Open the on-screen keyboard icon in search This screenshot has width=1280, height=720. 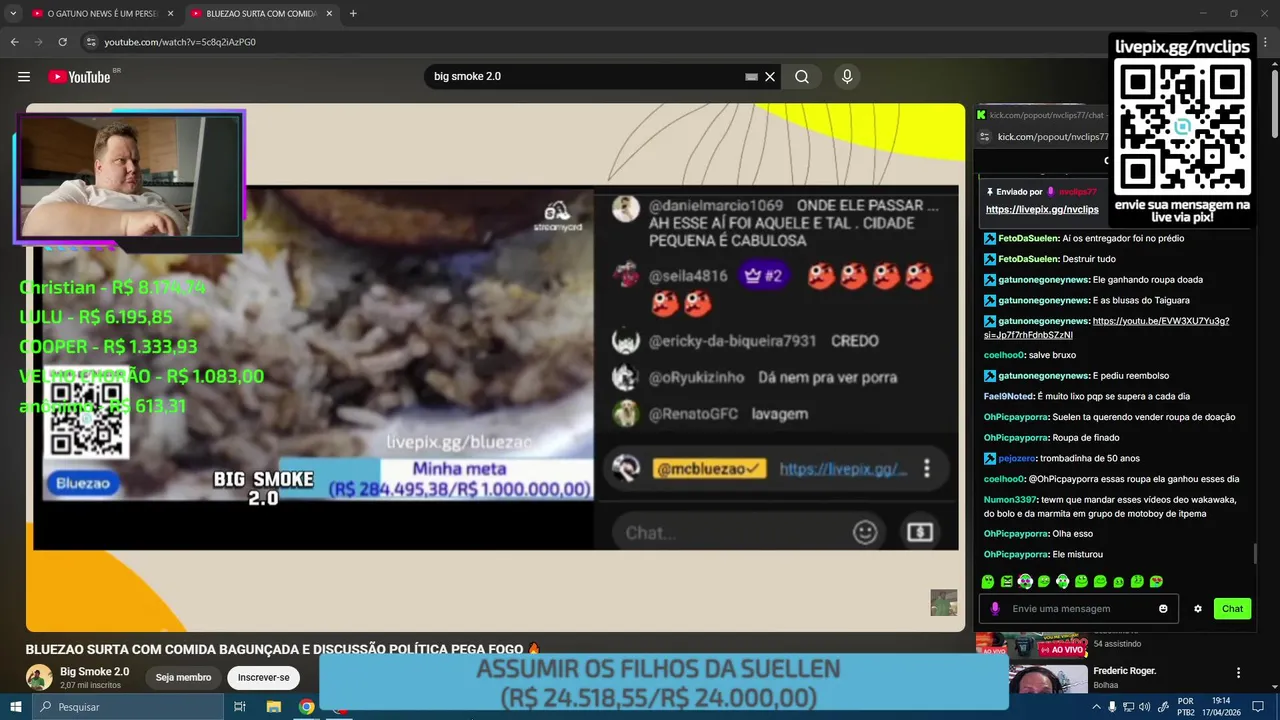click(x=751, y=77)
